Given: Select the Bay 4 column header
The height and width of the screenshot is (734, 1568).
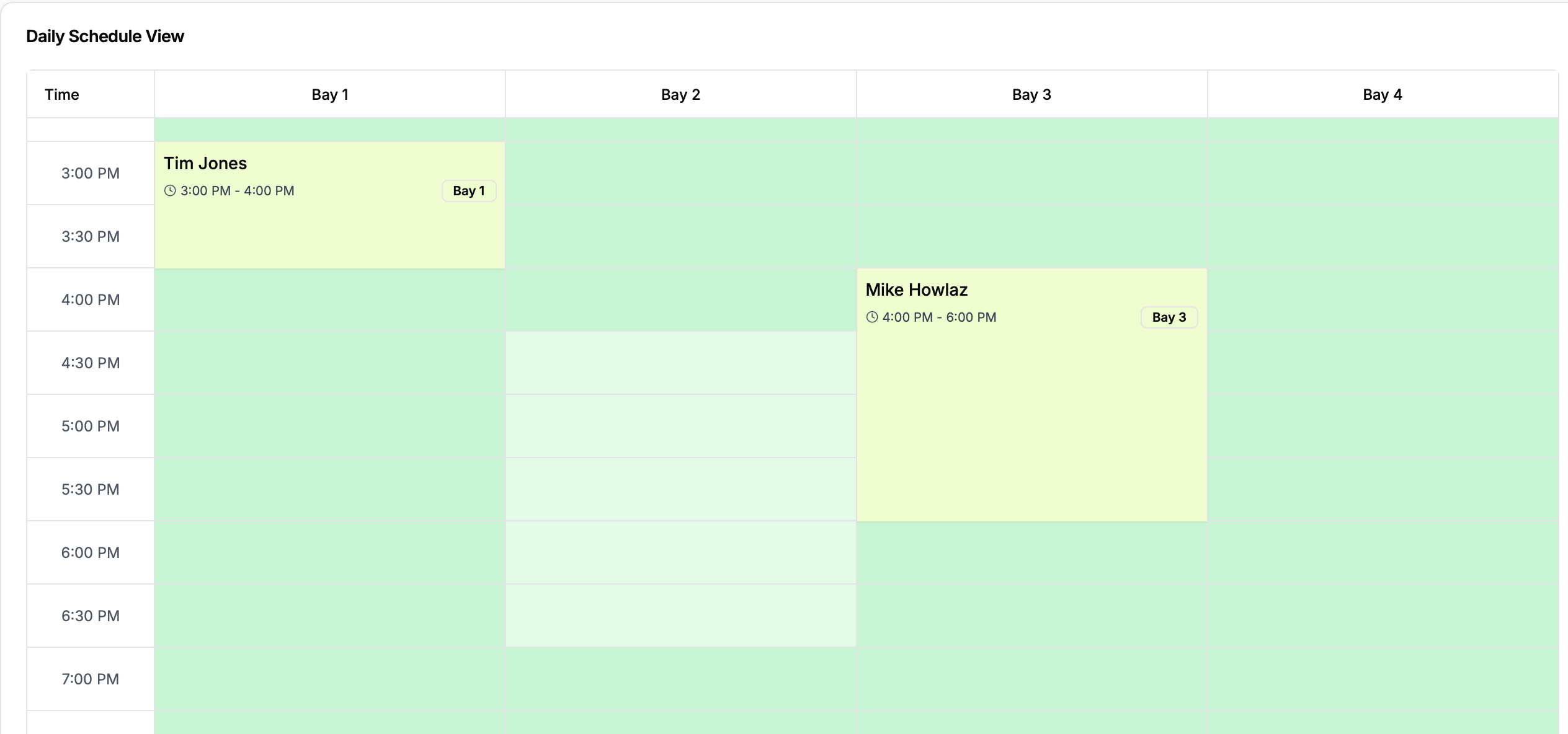Looking at the screenshot, I should [1383, 95].
